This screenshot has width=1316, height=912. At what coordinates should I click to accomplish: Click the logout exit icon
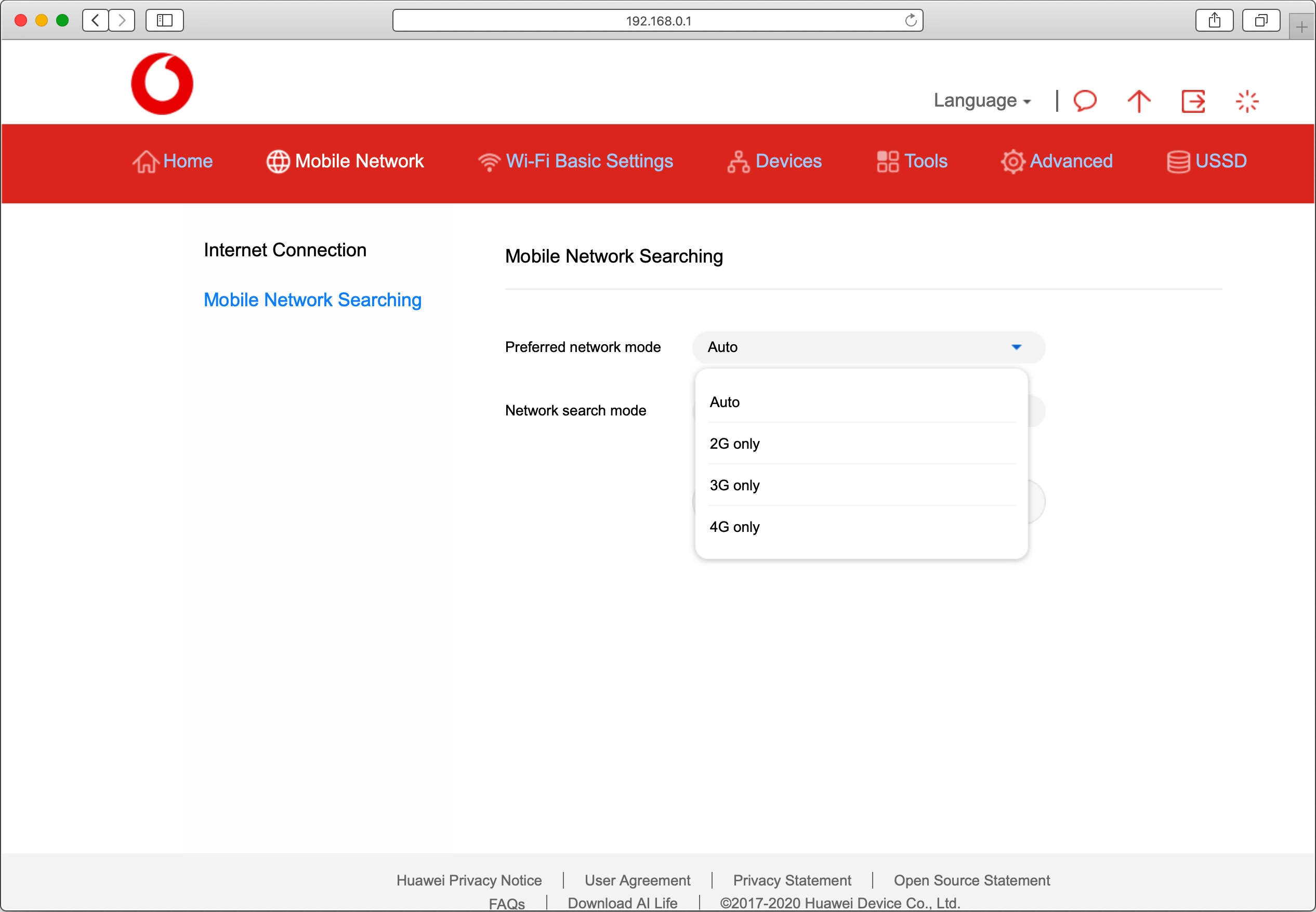coord(1193,101)
